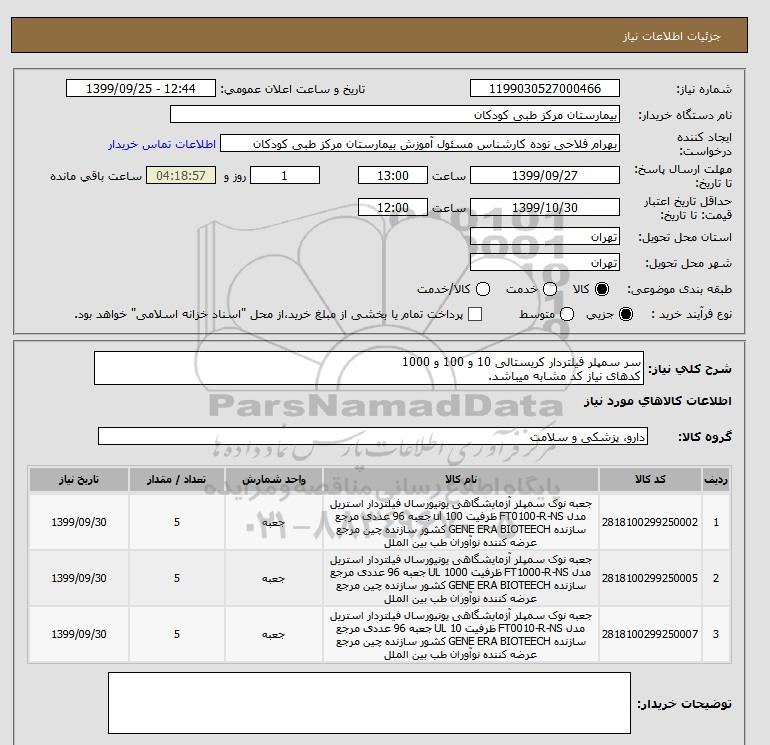Click the announcement date field 1399/09/25 - 12:44
This screenshot has width=770, height=745.
(141, 88)
